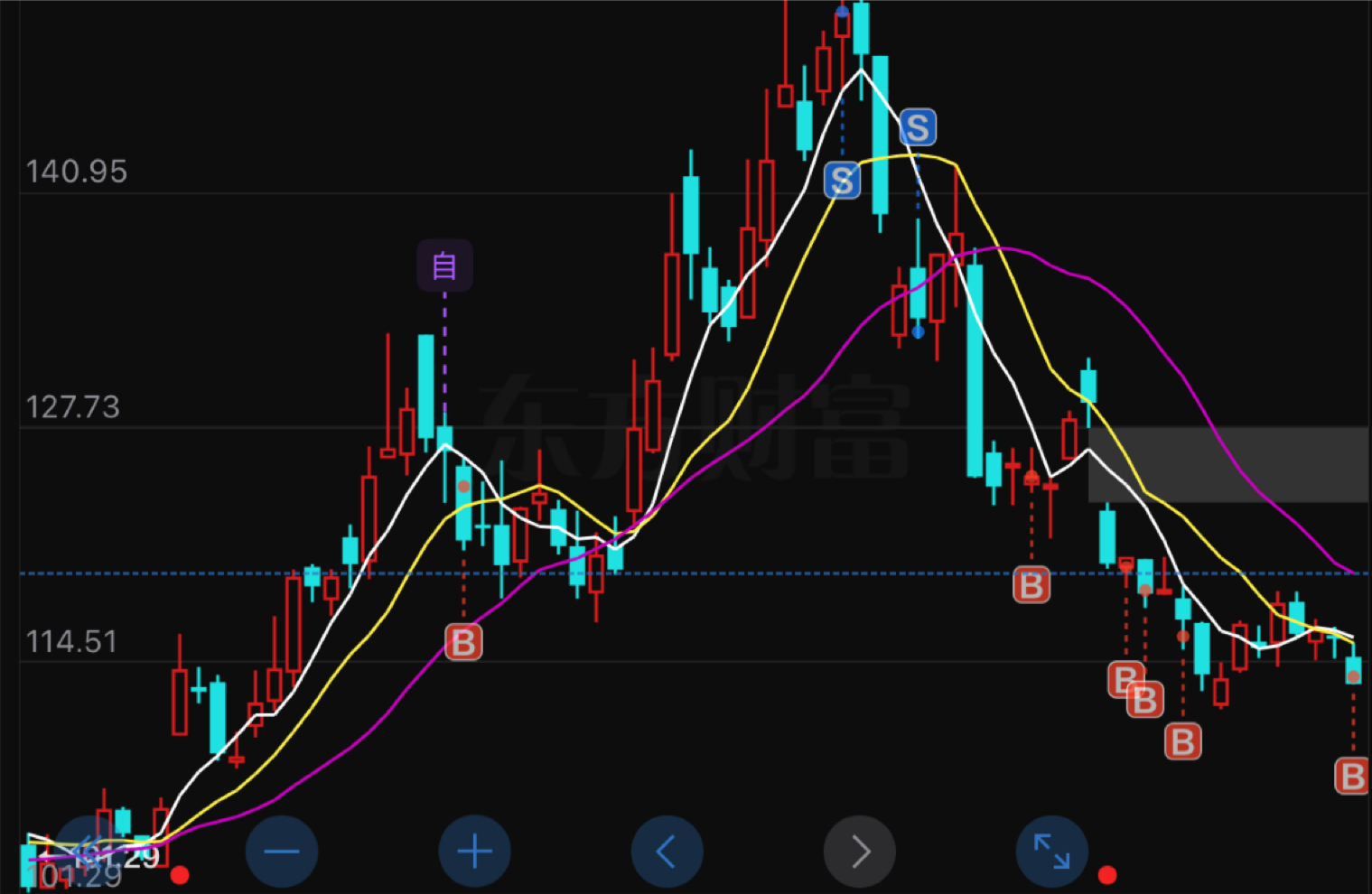The image size is (1372, 894).
Task: Move chart left with the left arrow button
Action: 667,851
